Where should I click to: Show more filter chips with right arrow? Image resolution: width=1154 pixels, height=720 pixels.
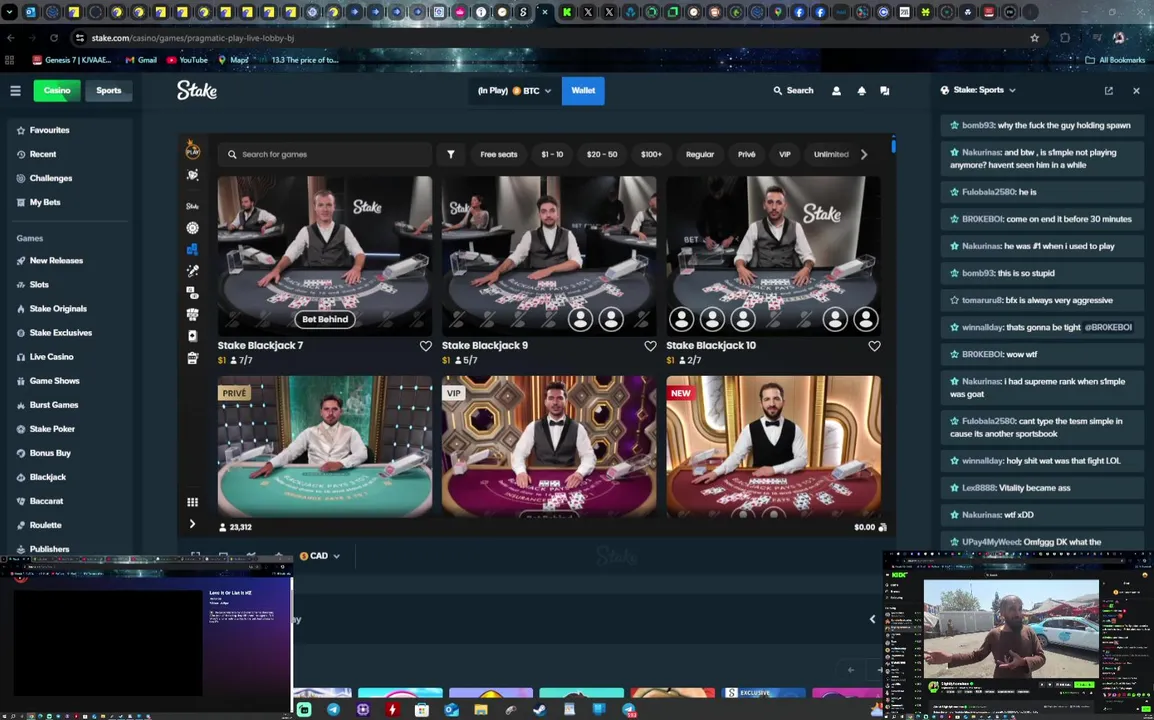(864, 155)
